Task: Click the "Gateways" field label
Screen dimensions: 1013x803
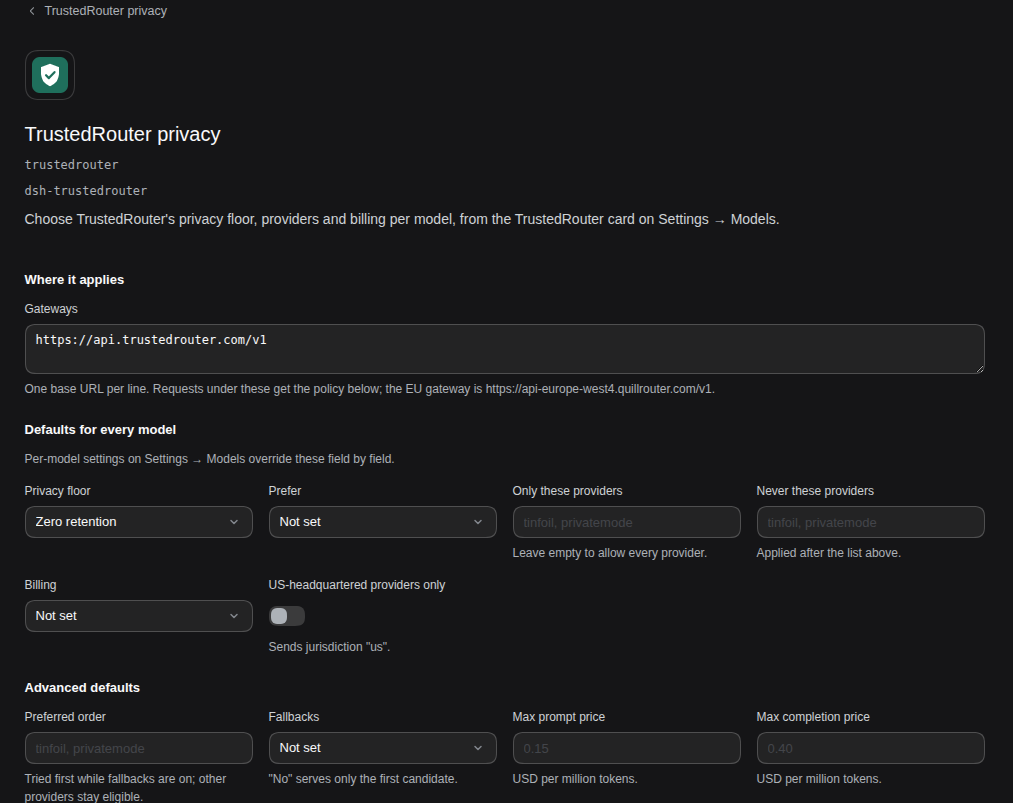Action: (51, 309)
